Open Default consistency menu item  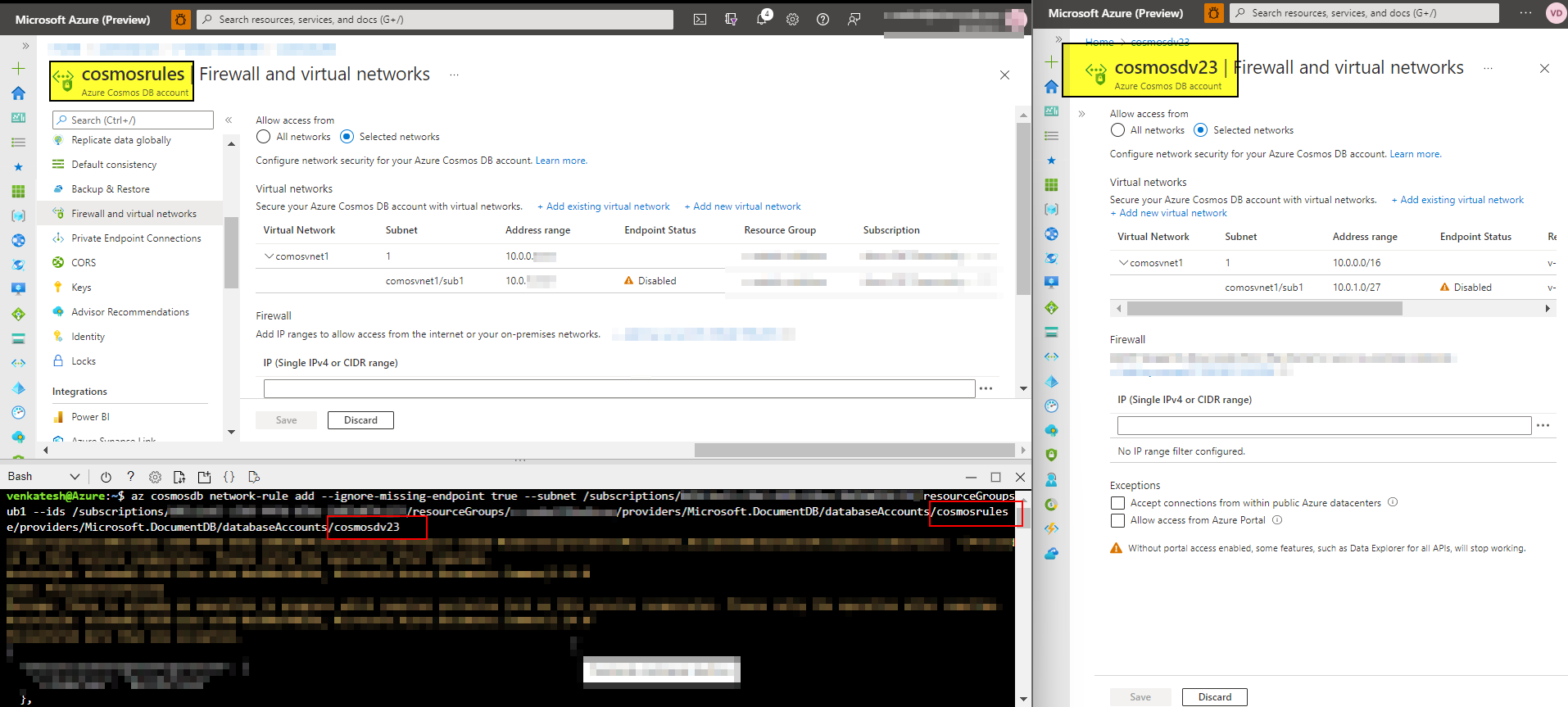tap(114, 165)
